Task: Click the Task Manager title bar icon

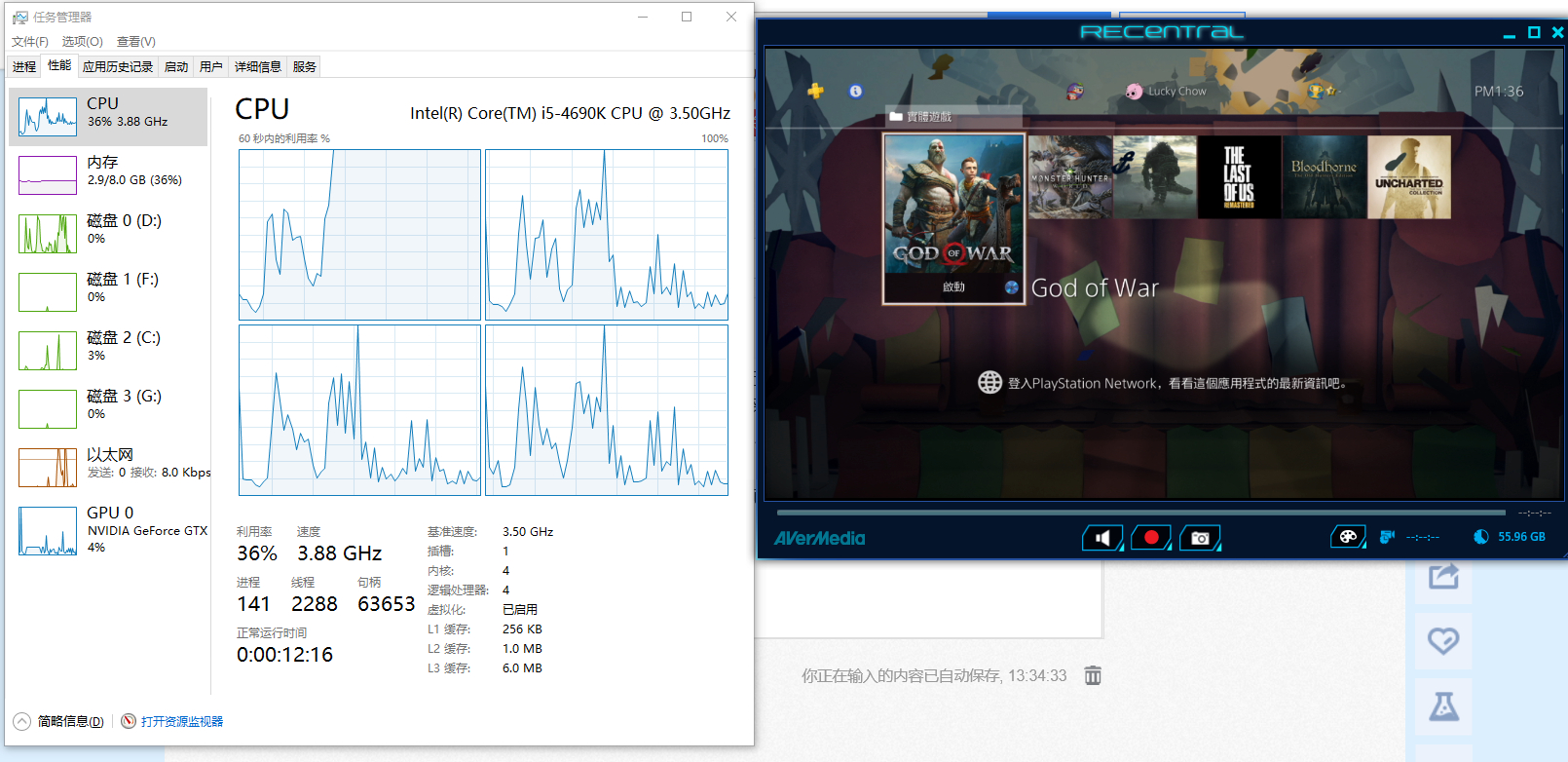Action: pyautogui.click(x=19, y=18)
